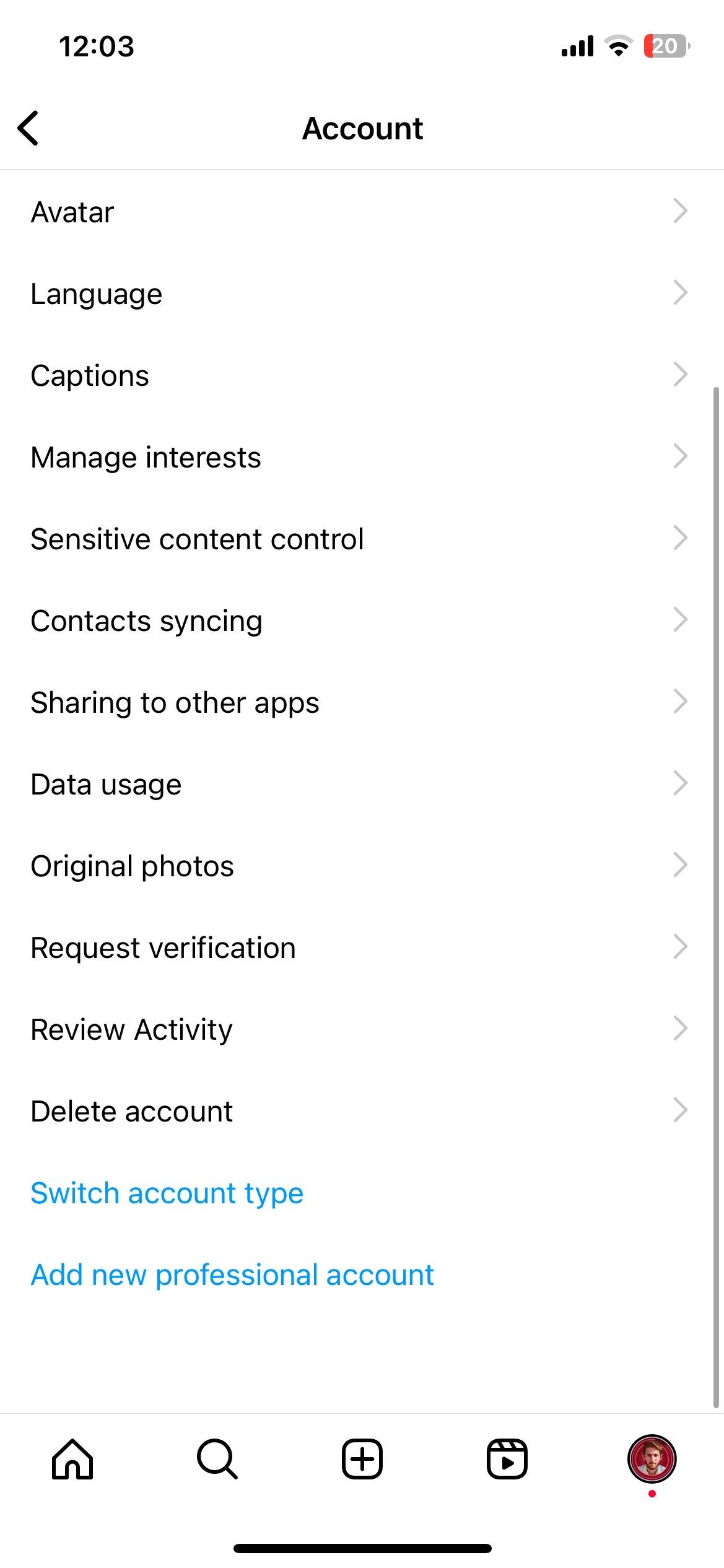Tap the create new post icon
Image resolution: width=724 pixels, height=1568 pixels.
click(362, 1459)
